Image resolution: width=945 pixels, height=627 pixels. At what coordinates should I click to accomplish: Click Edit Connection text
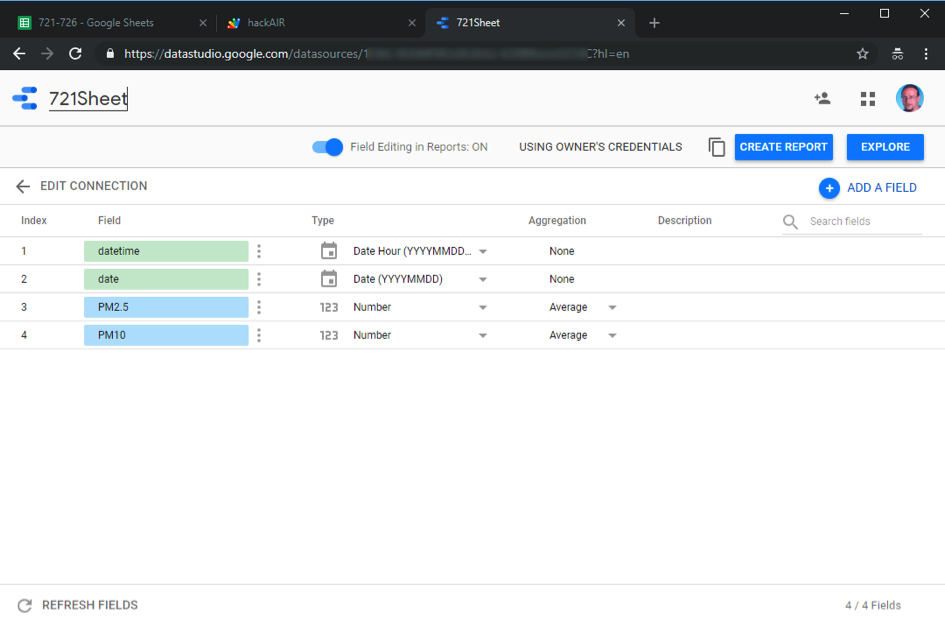93,186
